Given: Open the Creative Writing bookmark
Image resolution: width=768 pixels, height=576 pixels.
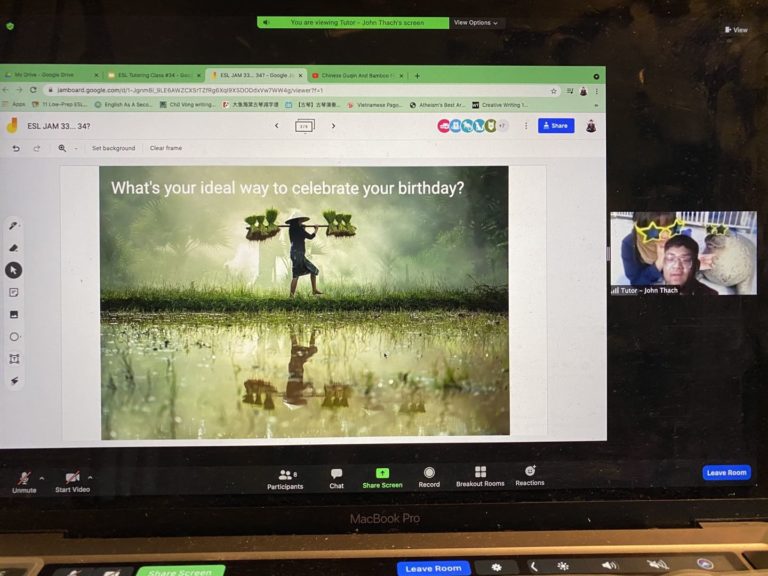Looking at the screenshot, I should tap(500, 105).
